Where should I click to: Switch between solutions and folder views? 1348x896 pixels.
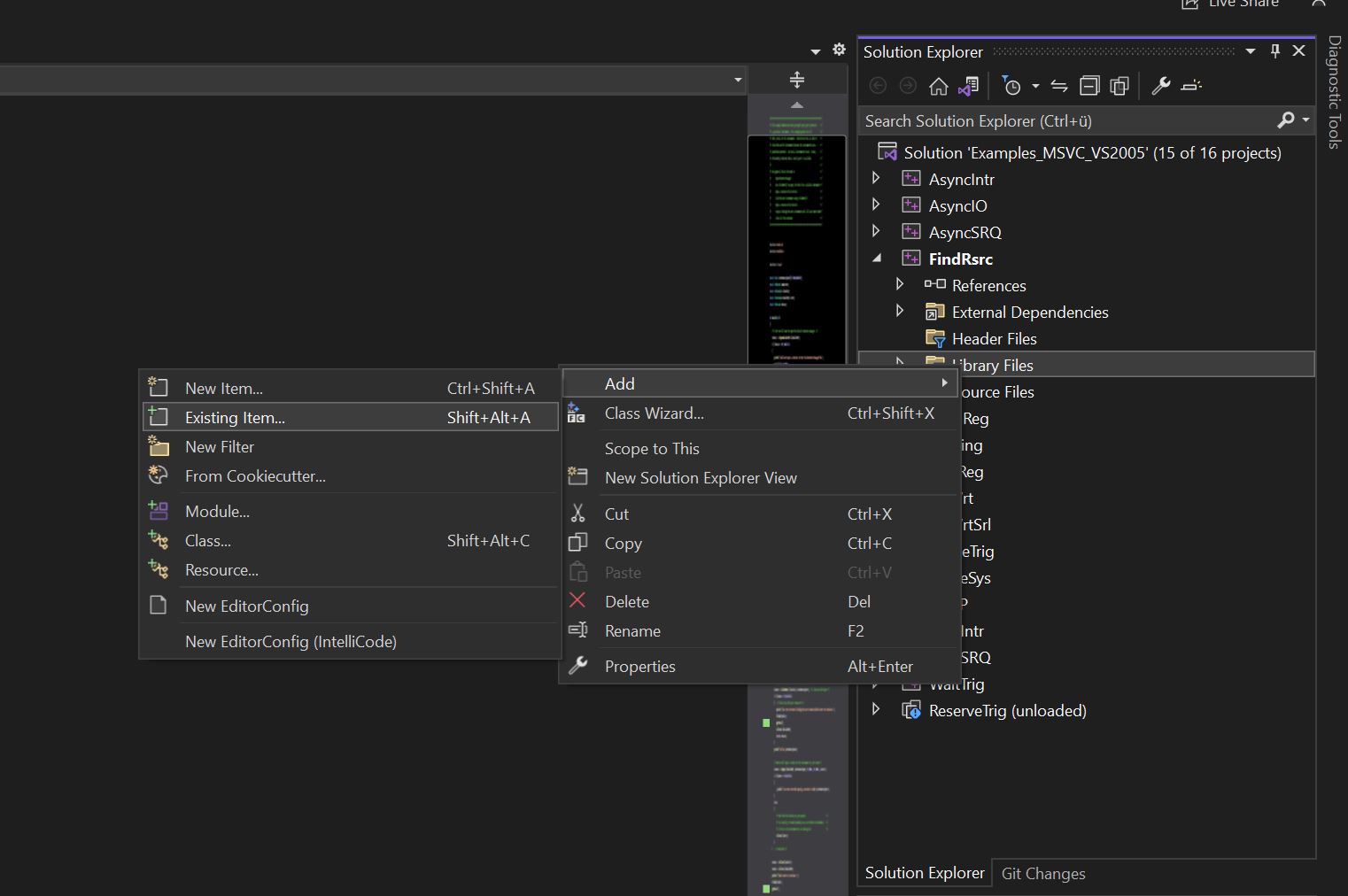[969, 86]
